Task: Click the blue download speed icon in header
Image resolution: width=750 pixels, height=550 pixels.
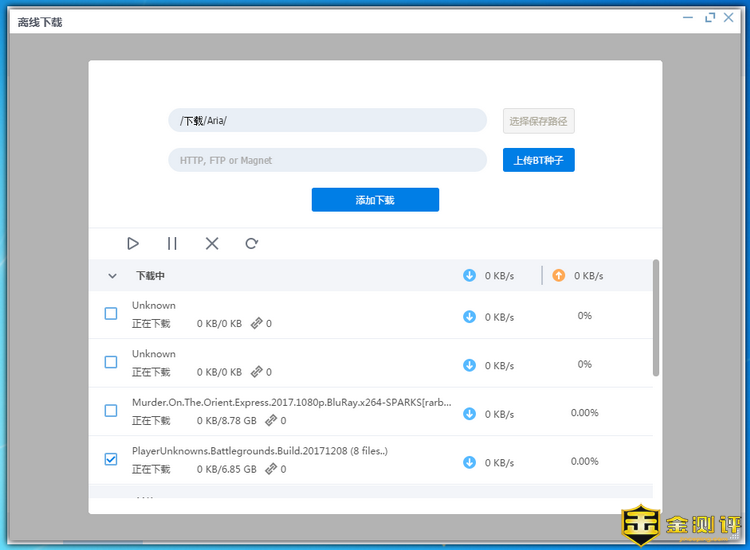Action: (x=470, y=275)
